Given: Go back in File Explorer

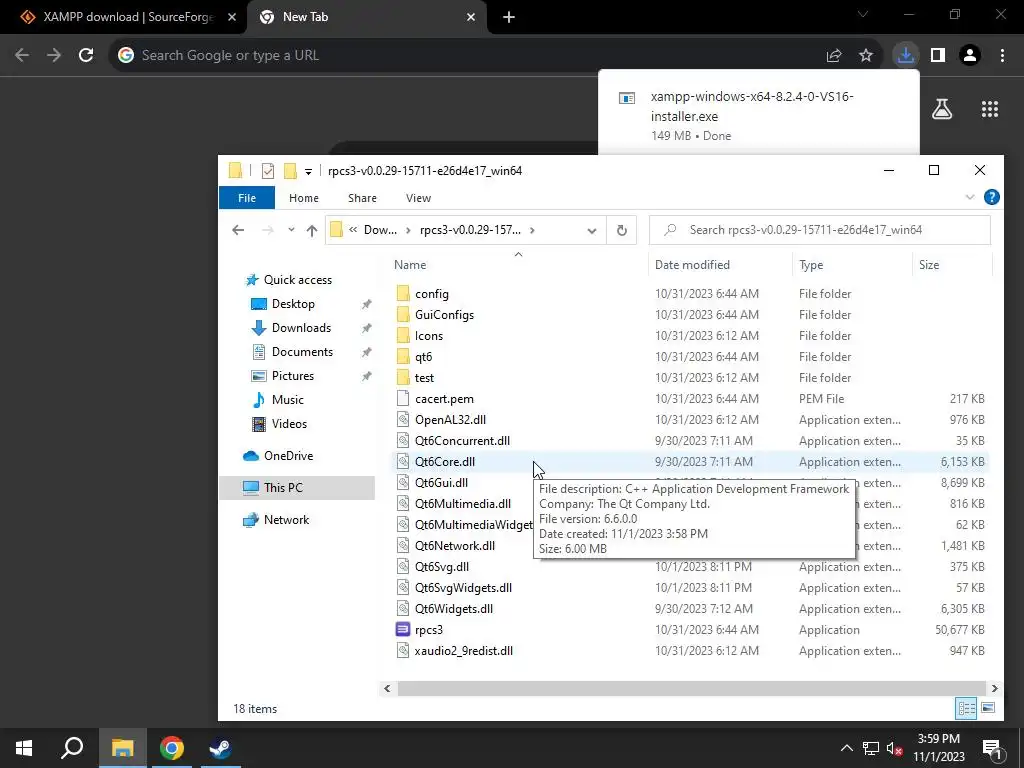Looking at the screenshot, I should [238, 230].
